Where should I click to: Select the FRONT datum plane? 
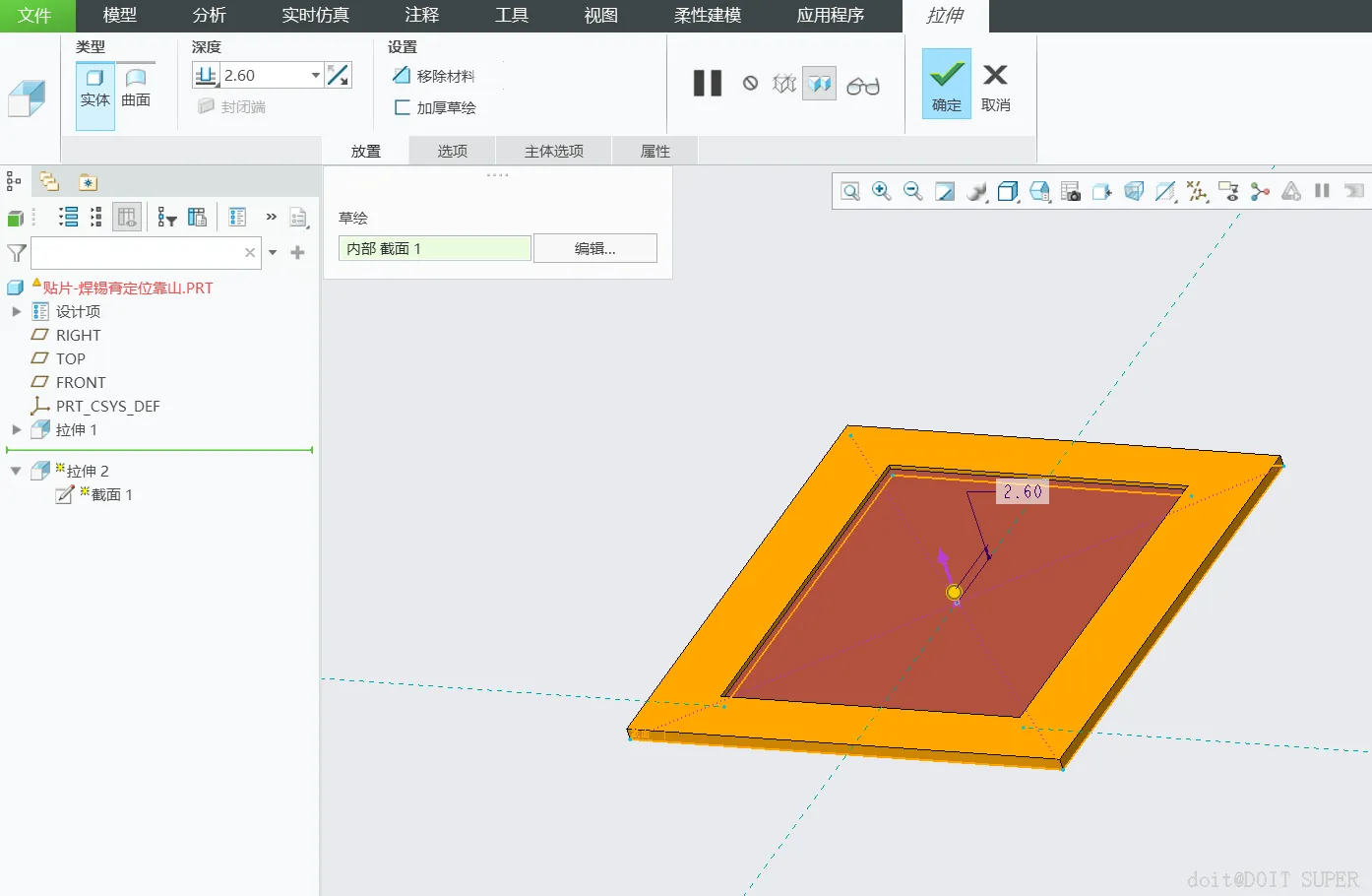[81, 382]
